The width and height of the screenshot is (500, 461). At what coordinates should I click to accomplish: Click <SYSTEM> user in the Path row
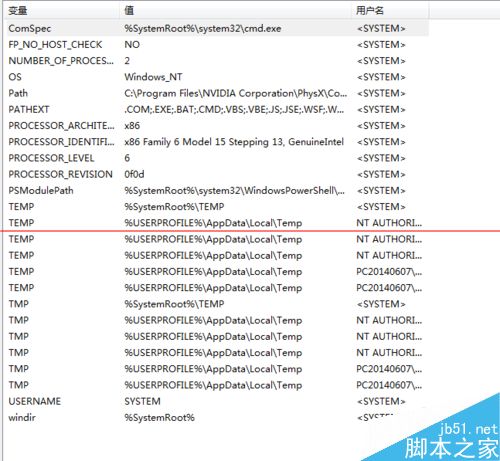pos(381,93)
